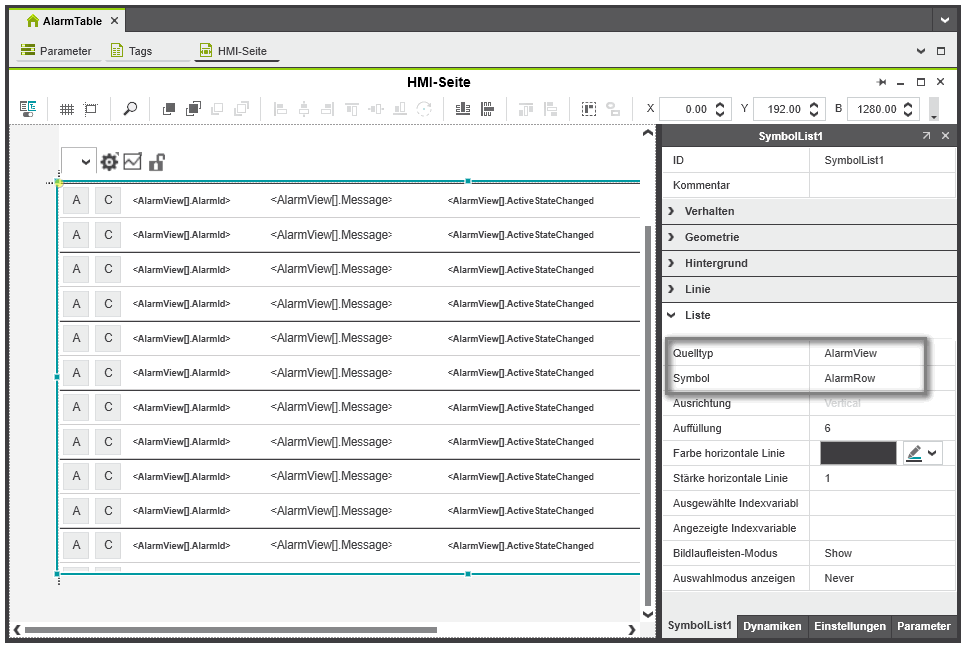Click the gear settings icon on canvas

109,161
